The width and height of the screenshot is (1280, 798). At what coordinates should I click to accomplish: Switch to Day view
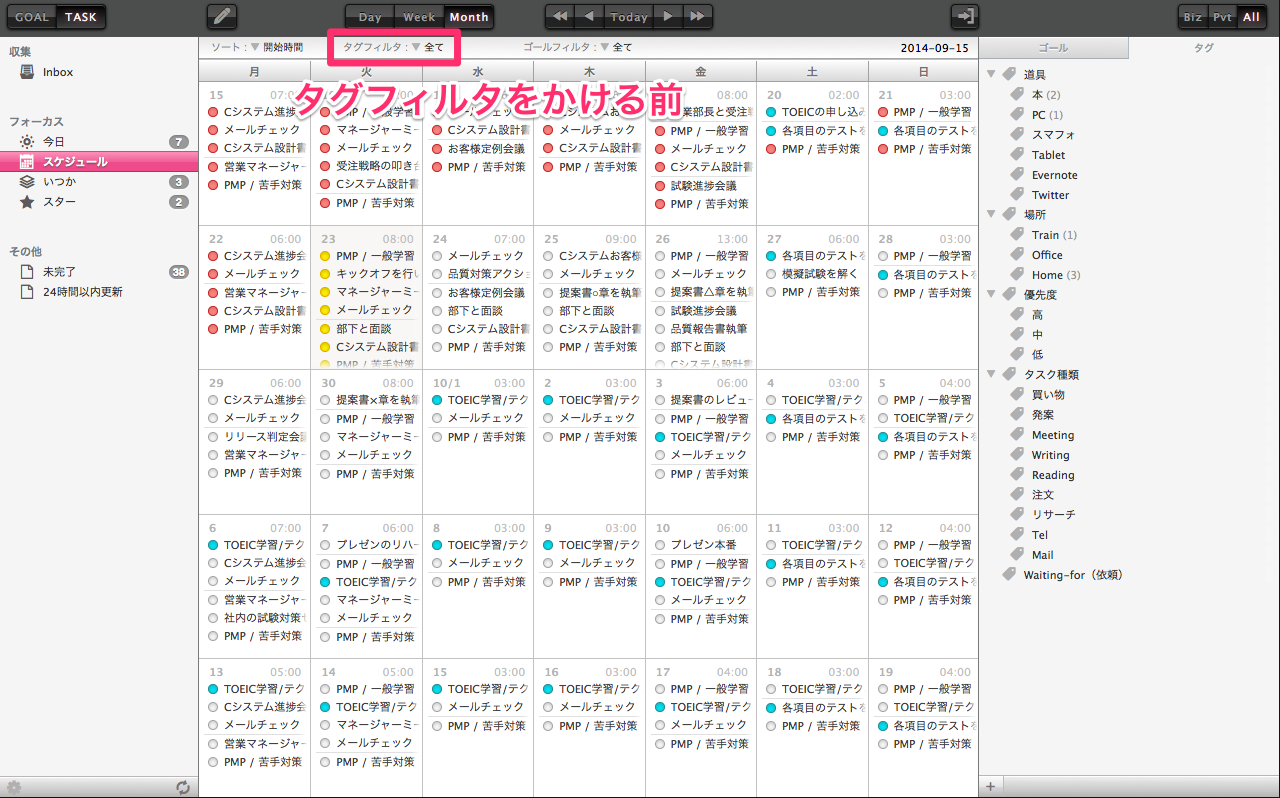click(370, 17)
